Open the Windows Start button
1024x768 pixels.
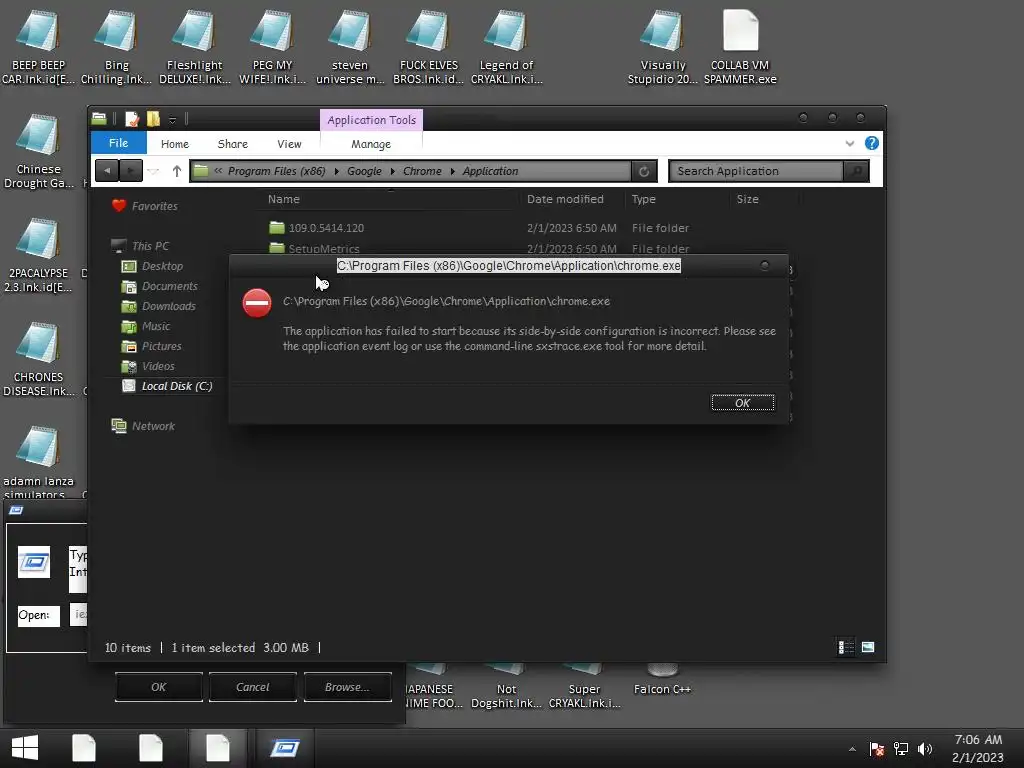click(x=25, y=748)
